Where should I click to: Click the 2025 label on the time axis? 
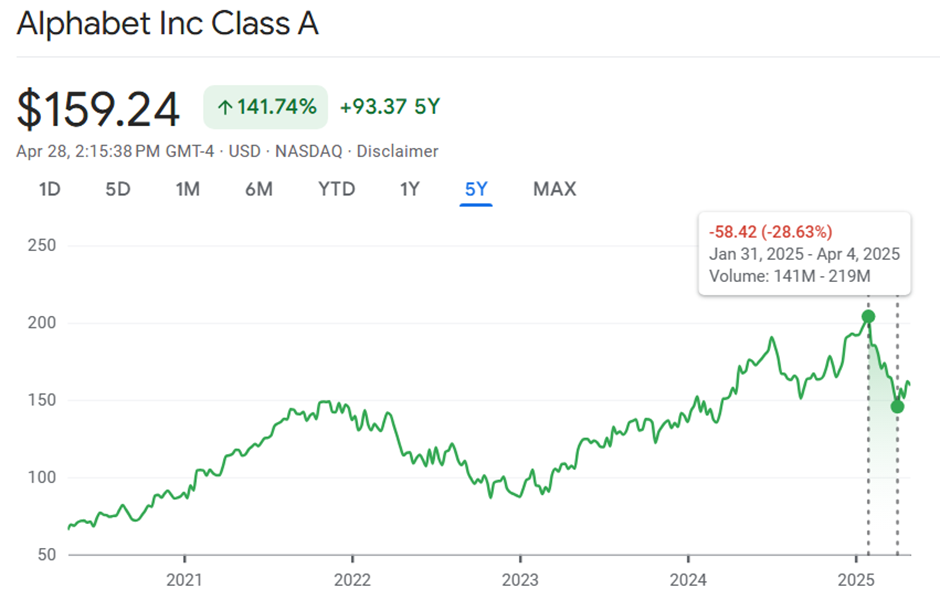[856, 580]
